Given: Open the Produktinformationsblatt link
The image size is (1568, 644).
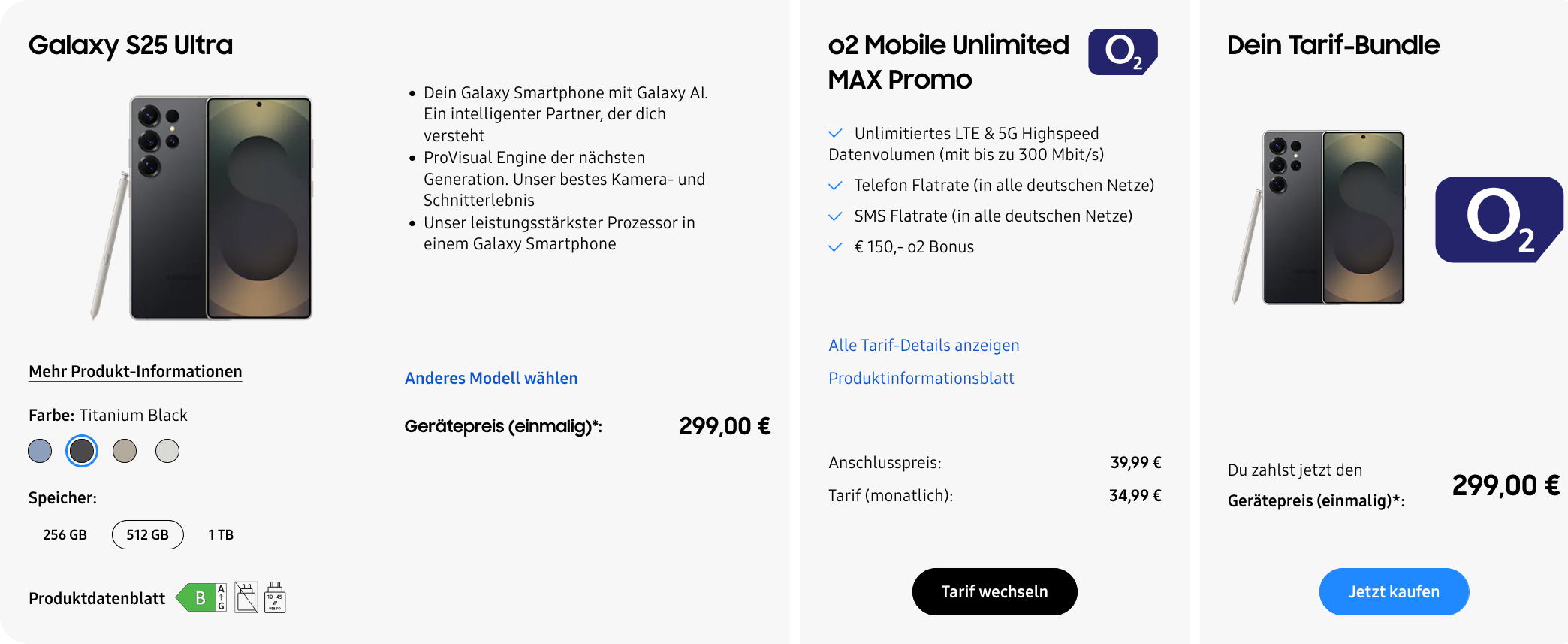Looking at the screenshot, I should [x=921, y=378].
